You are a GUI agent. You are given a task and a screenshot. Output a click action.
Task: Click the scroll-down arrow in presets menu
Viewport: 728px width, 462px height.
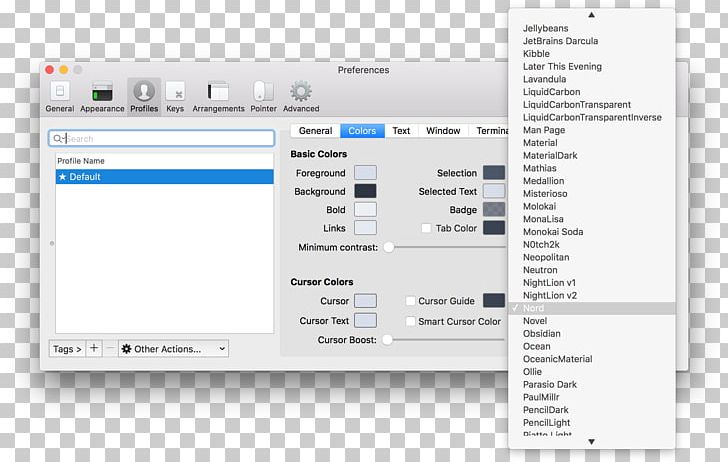[x=591, y=442]
